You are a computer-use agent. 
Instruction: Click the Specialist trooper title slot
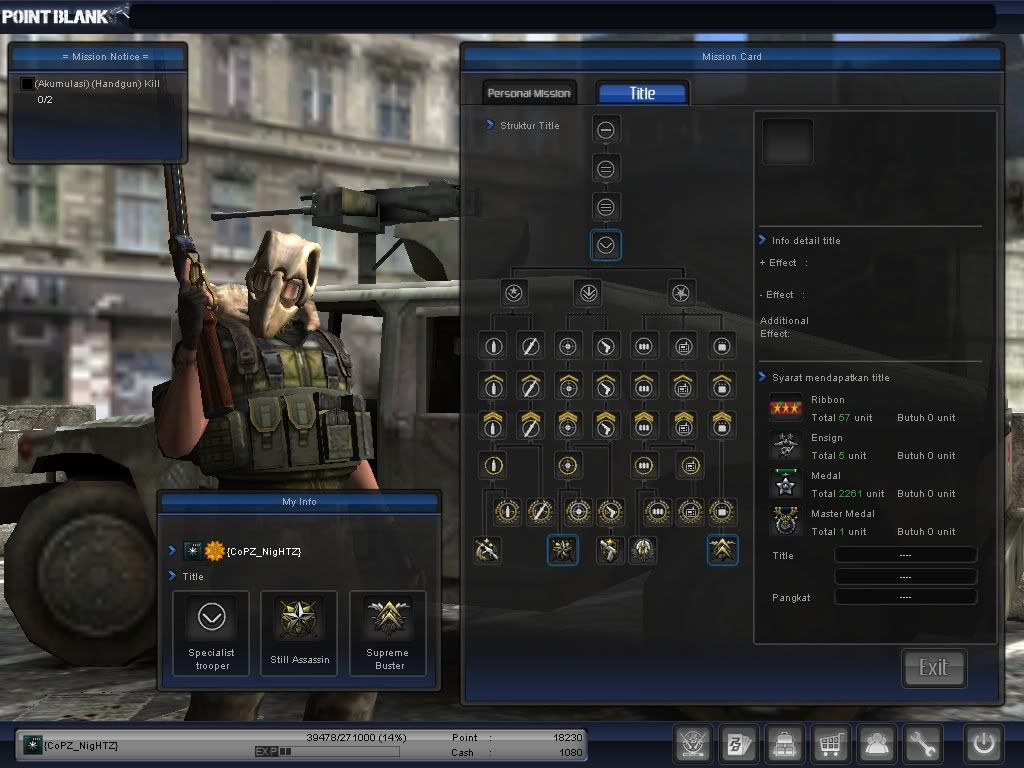(x=211, y=633)
